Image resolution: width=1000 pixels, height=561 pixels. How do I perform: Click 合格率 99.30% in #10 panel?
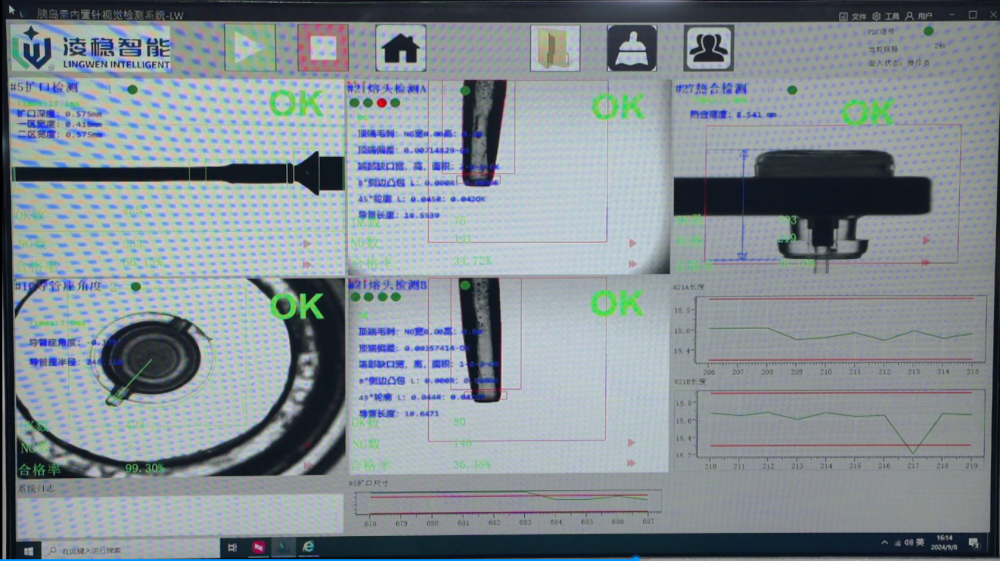[x=91, y=469]
